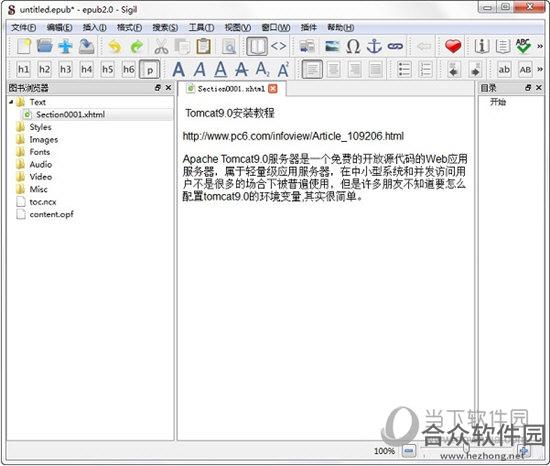Open the 插件 menu

(x=309, y=27)
